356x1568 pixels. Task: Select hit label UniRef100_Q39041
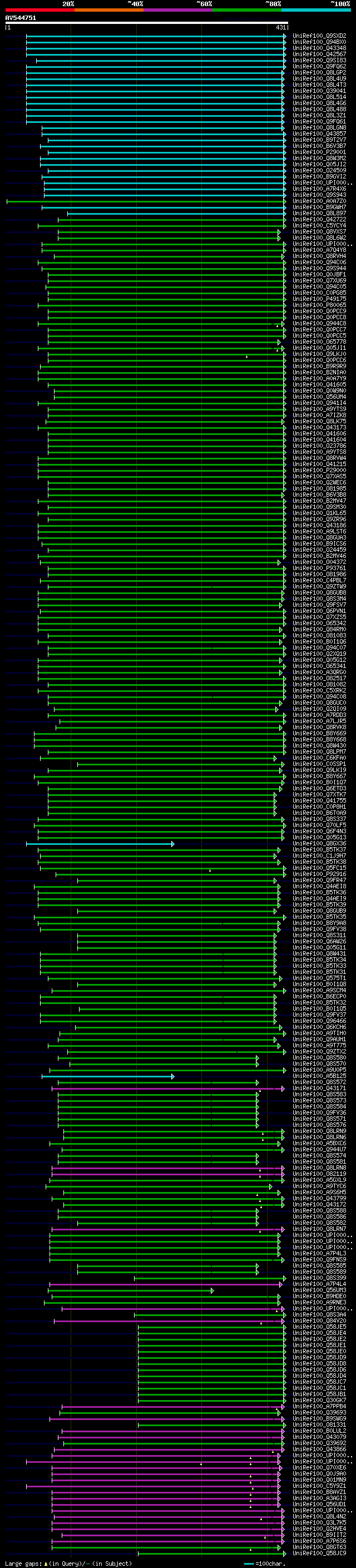319,91
